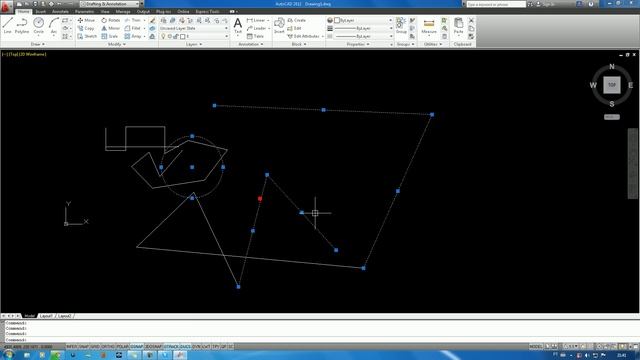
Task: Toggle POLAR tracking in status bar
Action: 122,347
